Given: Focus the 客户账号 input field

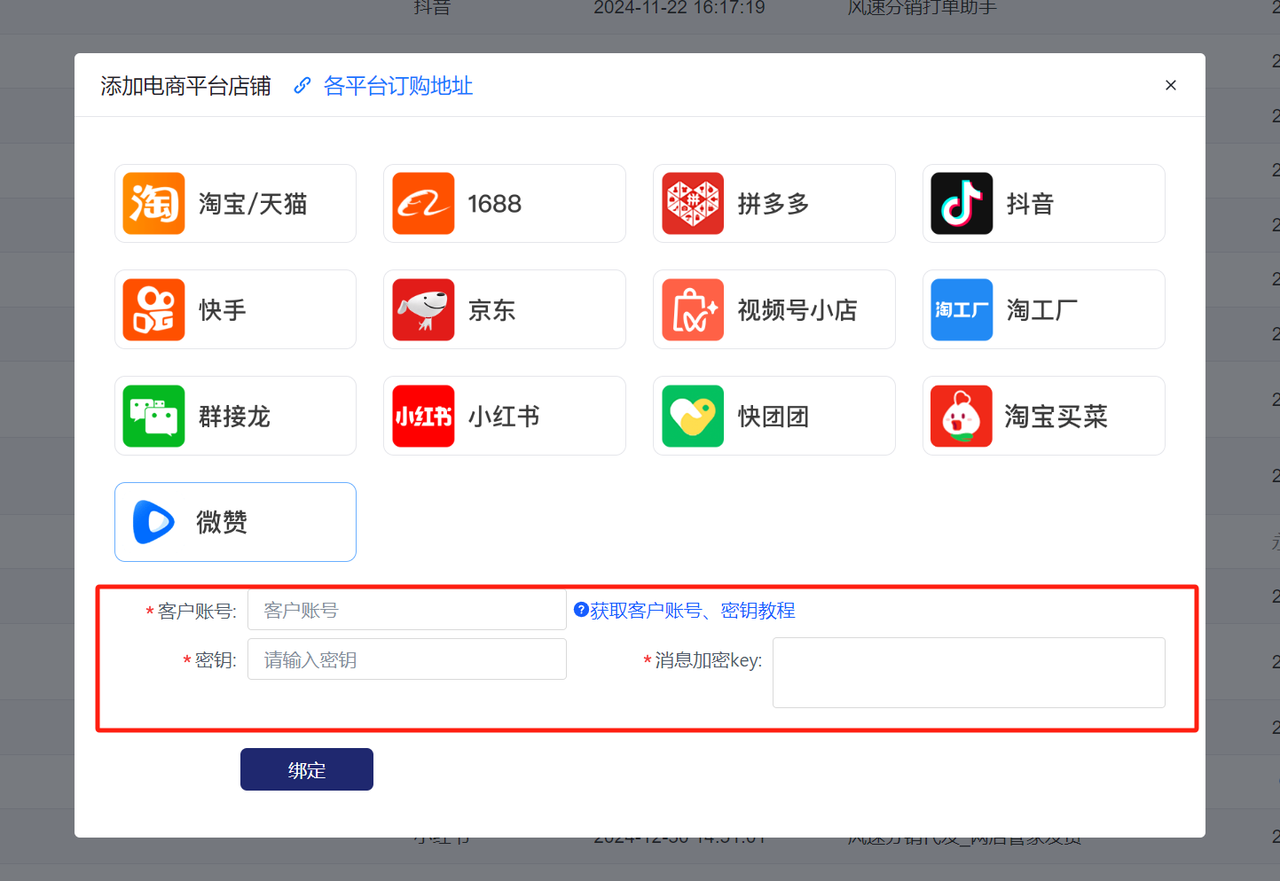Looking at the screenshot, I should coord(406,610).
